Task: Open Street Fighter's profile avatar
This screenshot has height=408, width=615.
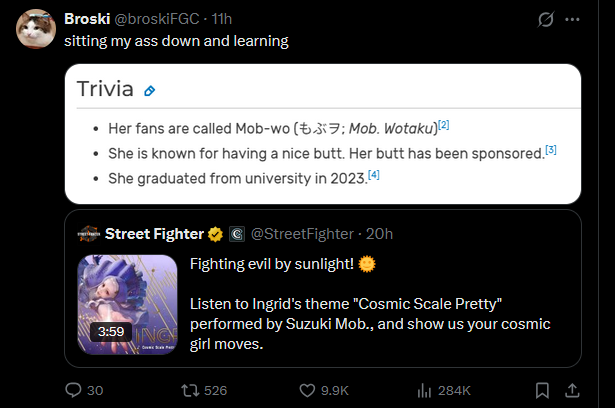Action: point(89,234)
